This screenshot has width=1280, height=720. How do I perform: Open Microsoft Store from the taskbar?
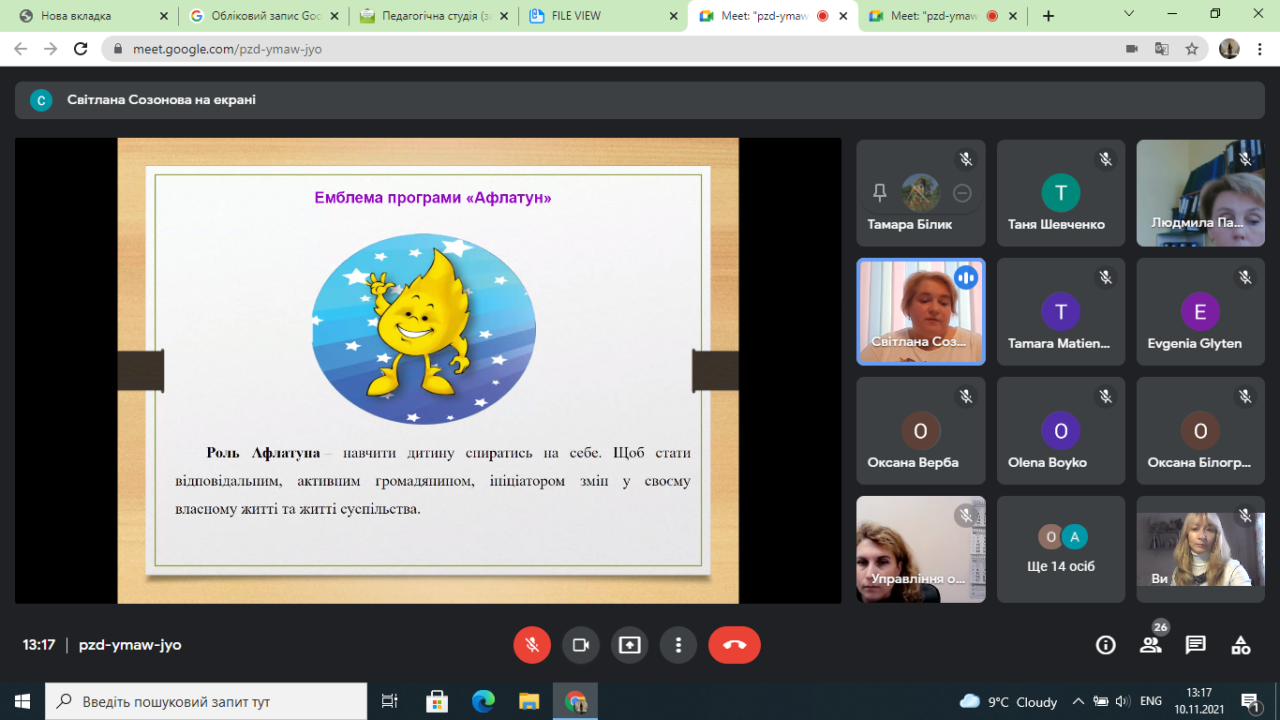click(x=437, y=701)
